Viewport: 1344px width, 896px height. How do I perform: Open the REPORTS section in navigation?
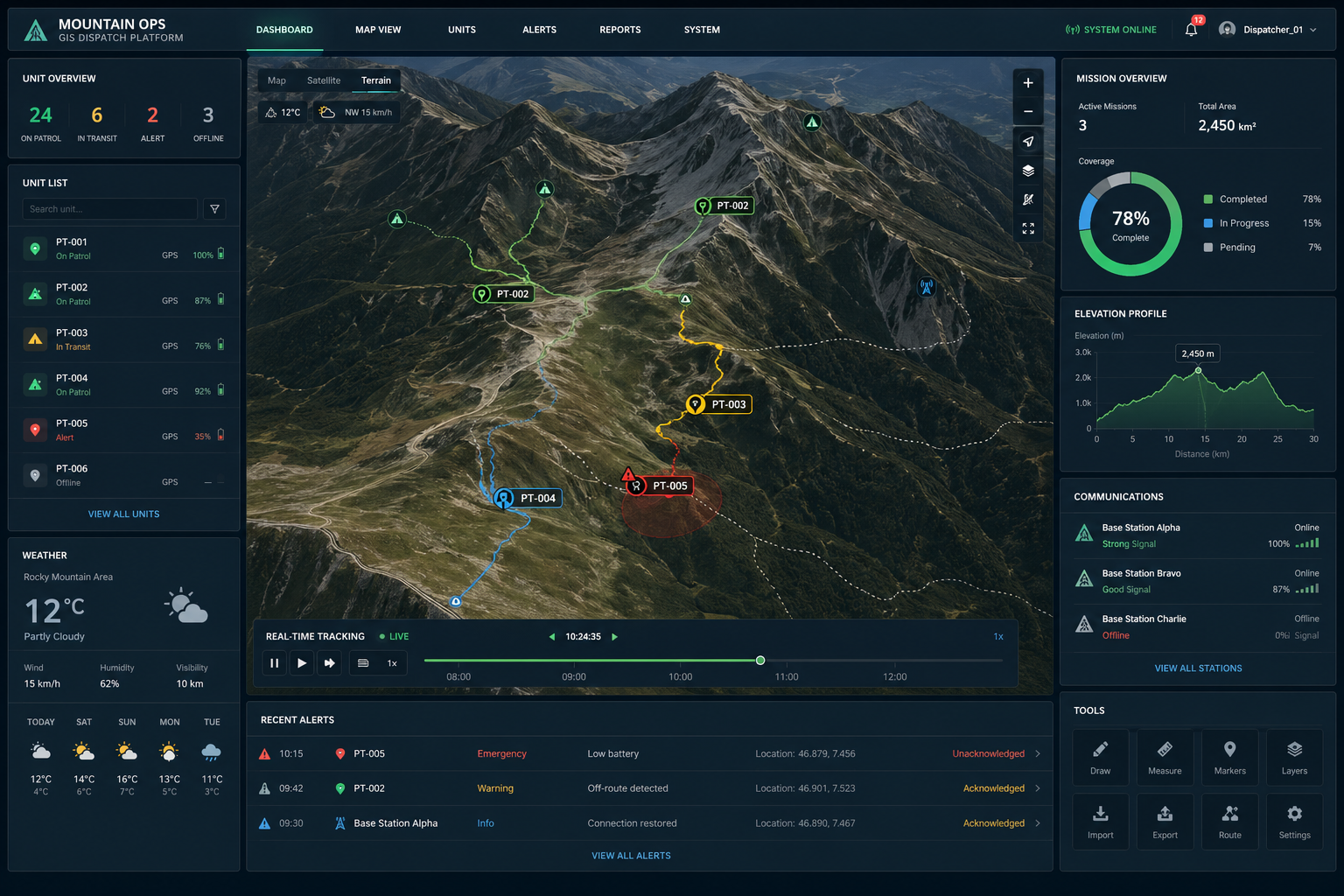point(619,29)
